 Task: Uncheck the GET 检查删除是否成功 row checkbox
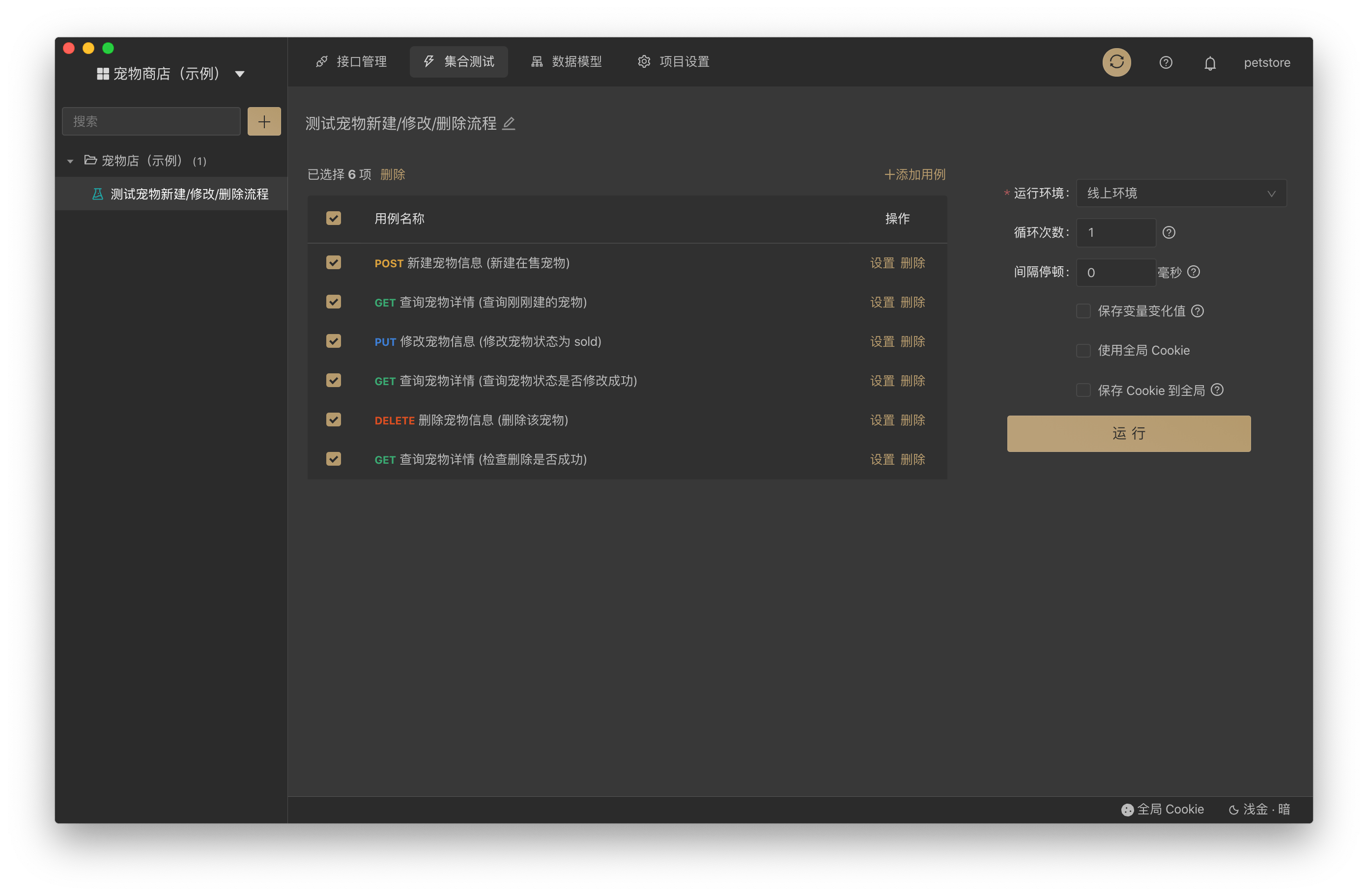click(333, 459)
